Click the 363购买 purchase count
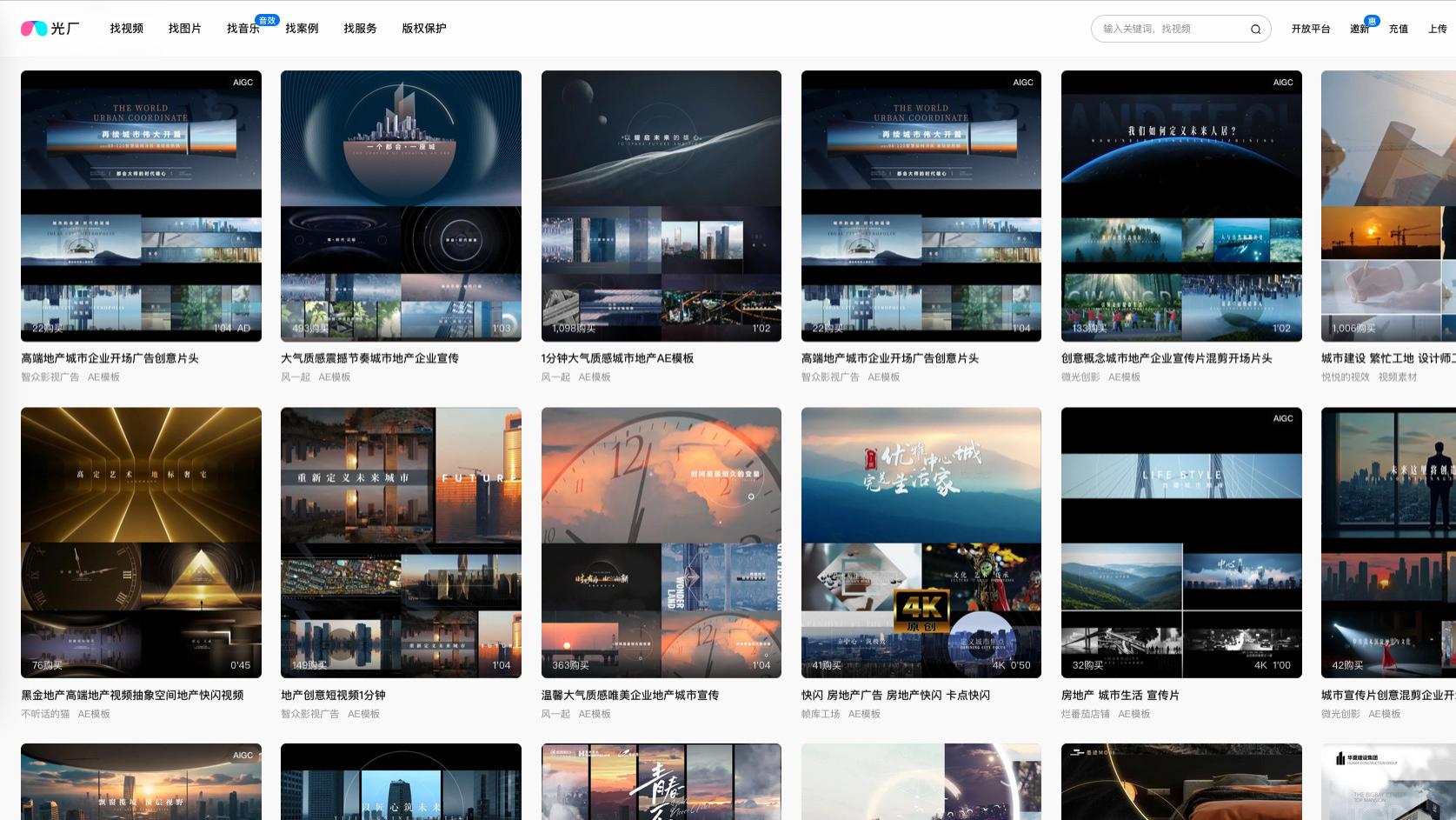This screenshot has height=820, width=1456. tap(571, 665)
